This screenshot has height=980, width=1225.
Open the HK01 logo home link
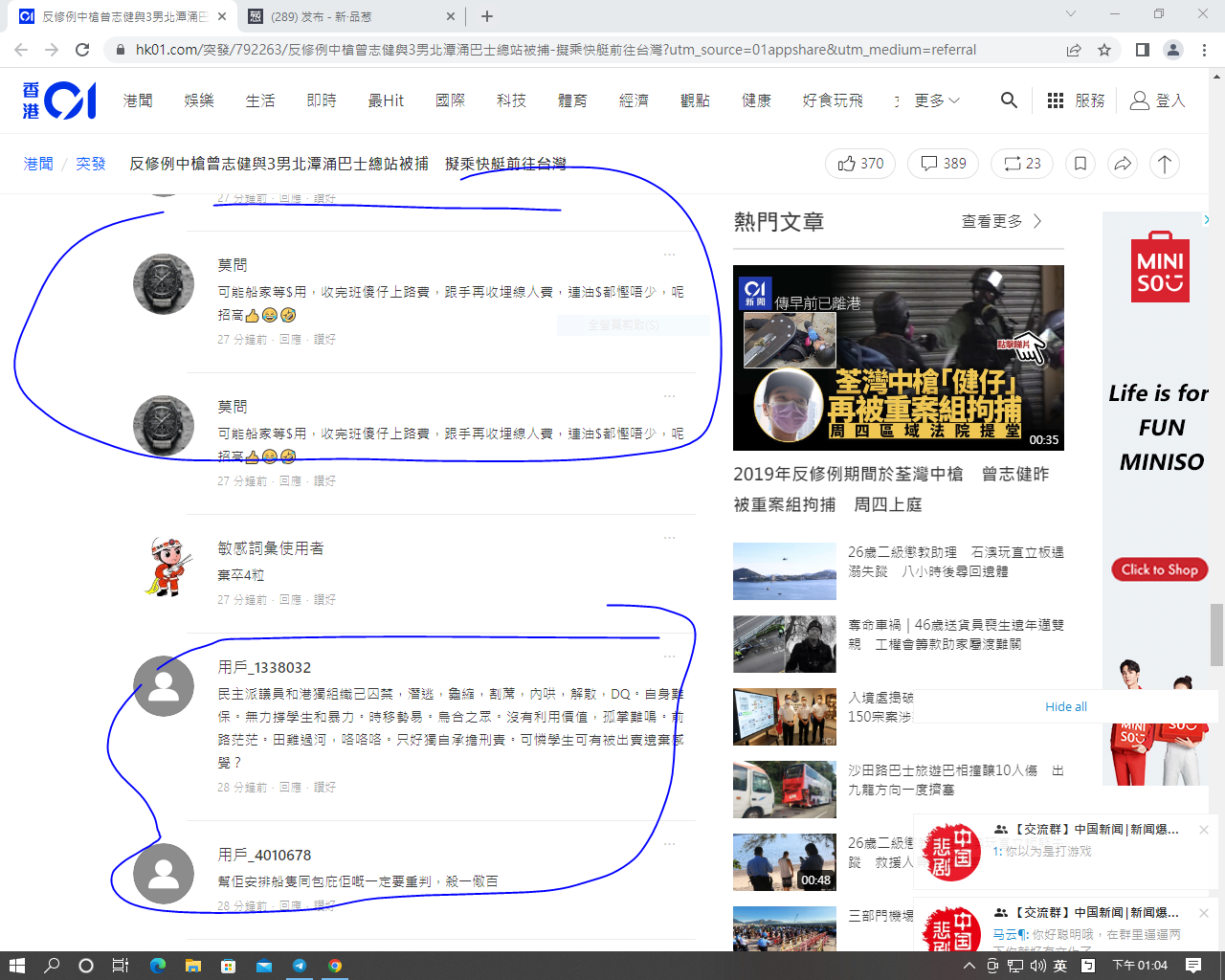59,100
